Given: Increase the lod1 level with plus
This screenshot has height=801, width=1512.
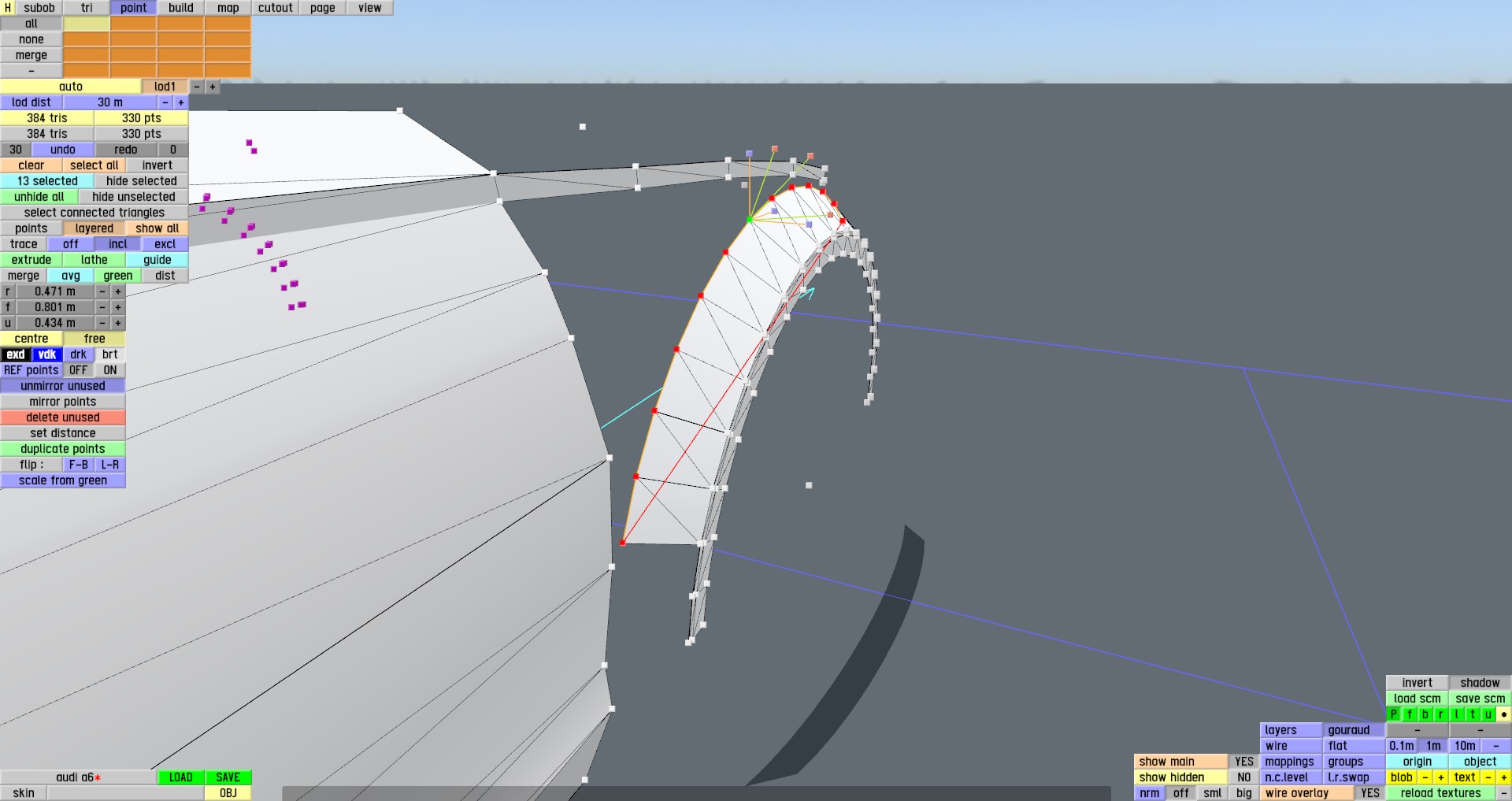Looking at the screenshot, I should 213,87.
